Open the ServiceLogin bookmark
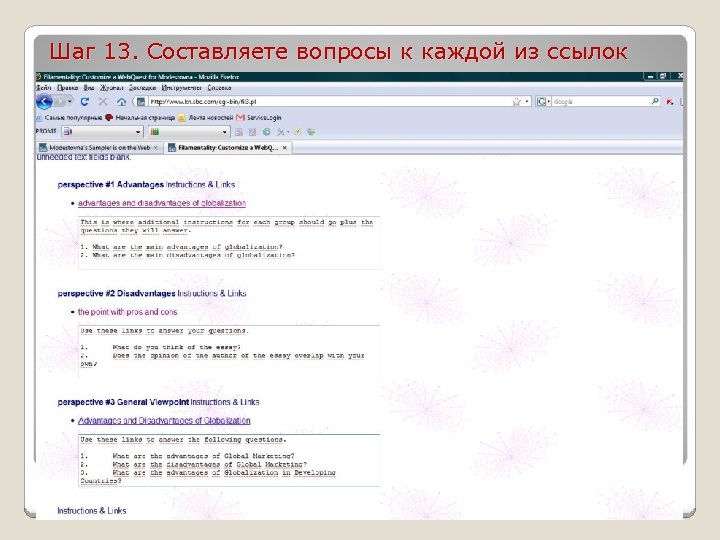 point(259,118)
